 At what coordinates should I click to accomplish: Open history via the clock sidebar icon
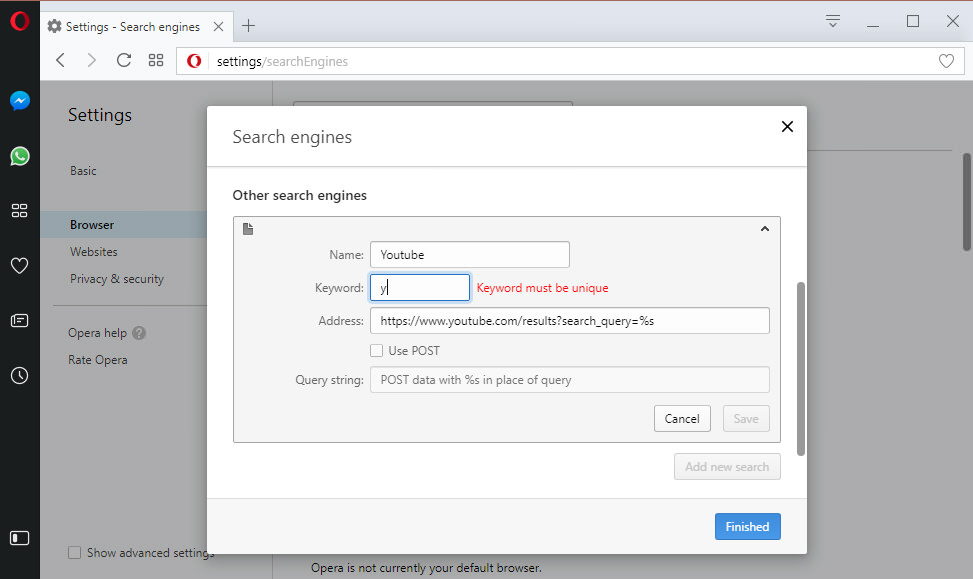(x=19, y=374)
